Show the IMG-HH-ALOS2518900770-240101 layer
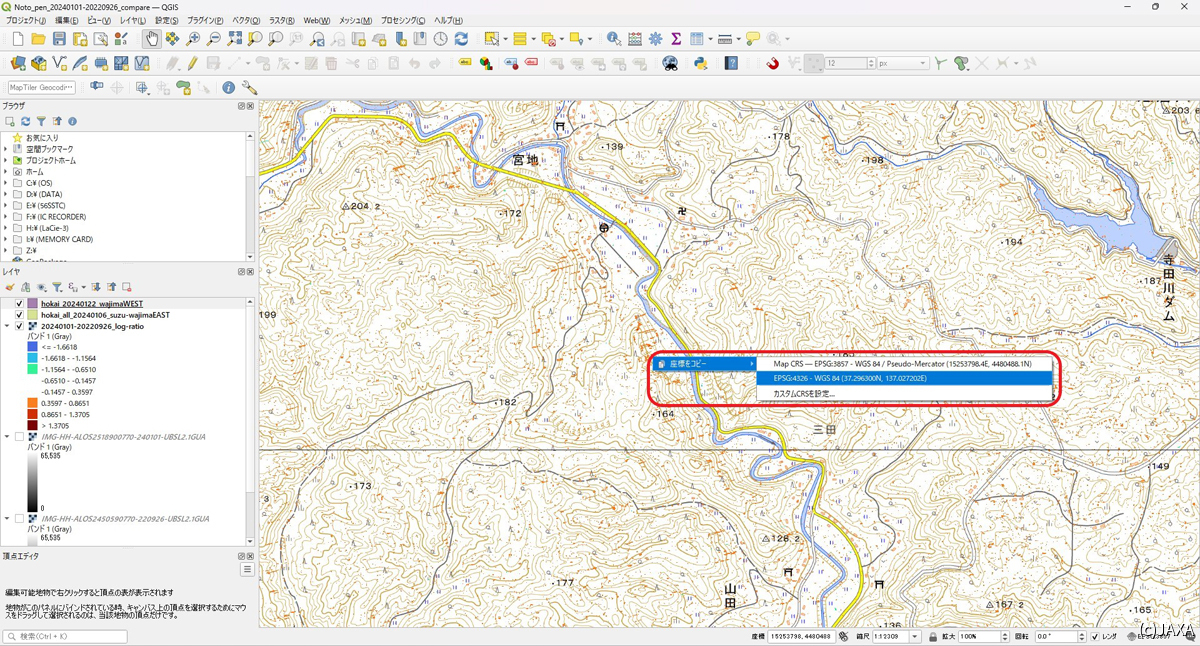 tap(19, 437)
